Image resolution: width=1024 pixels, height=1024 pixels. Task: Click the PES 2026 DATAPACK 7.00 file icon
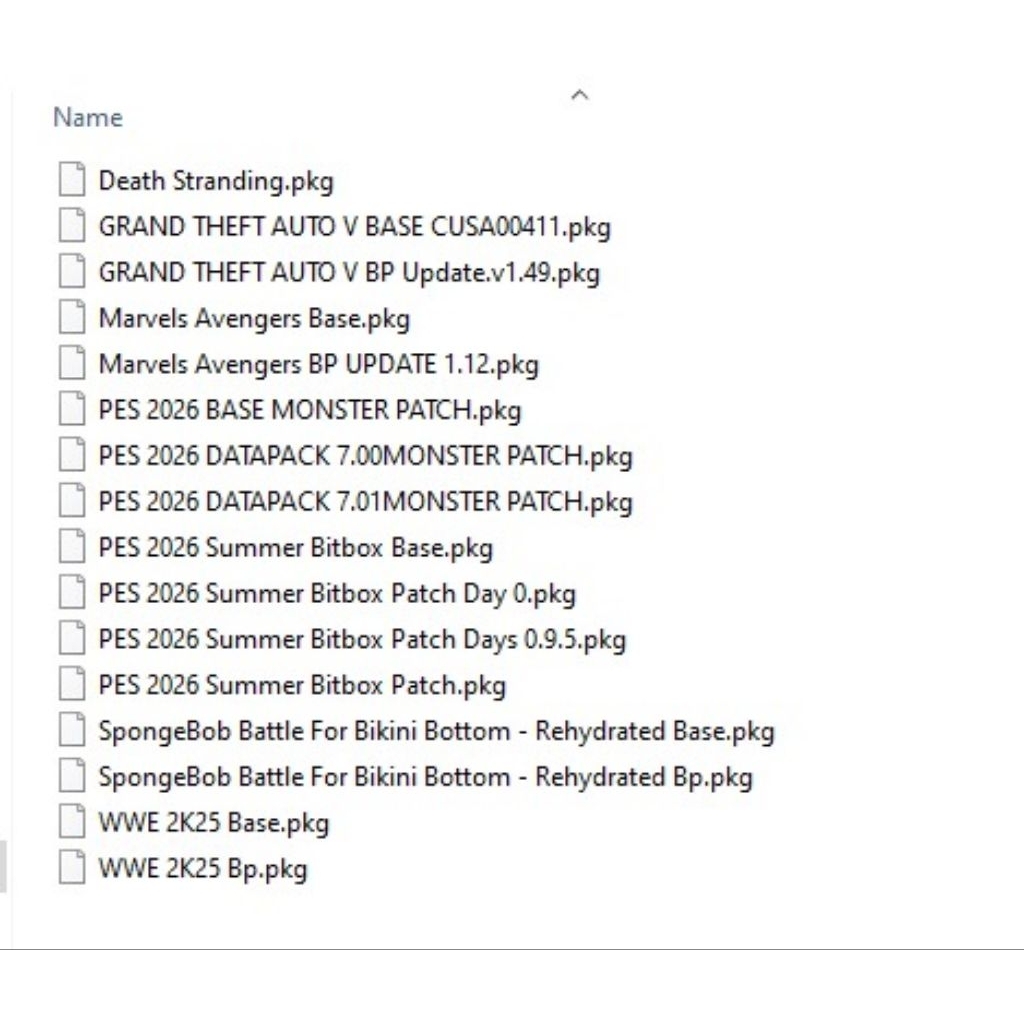[x=71, y=455]
